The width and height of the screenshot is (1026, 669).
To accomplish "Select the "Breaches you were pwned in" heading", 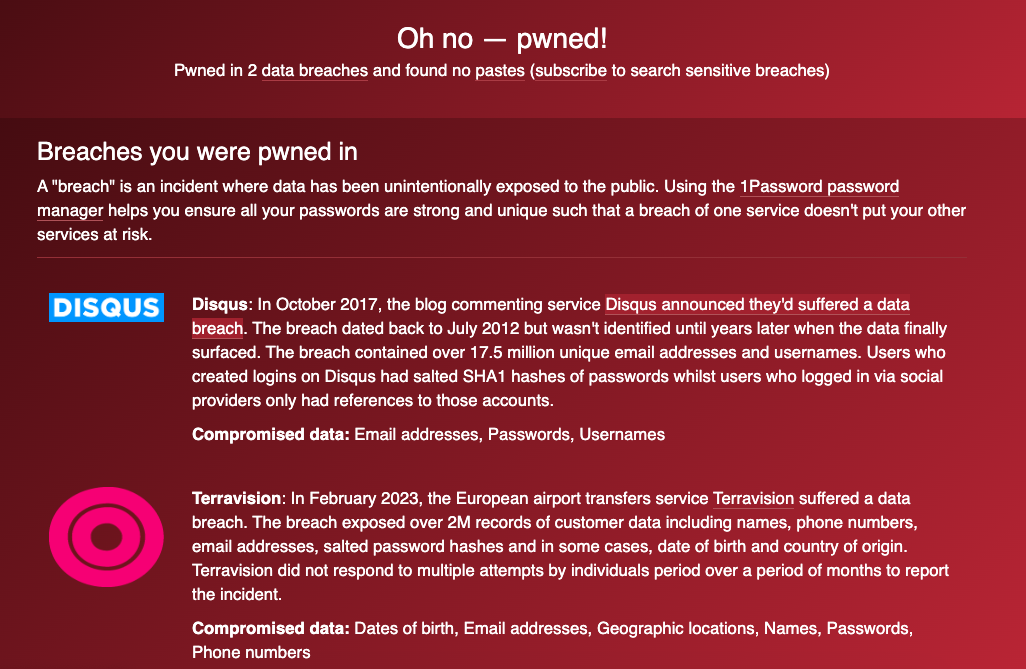I will tap(197, 152).
